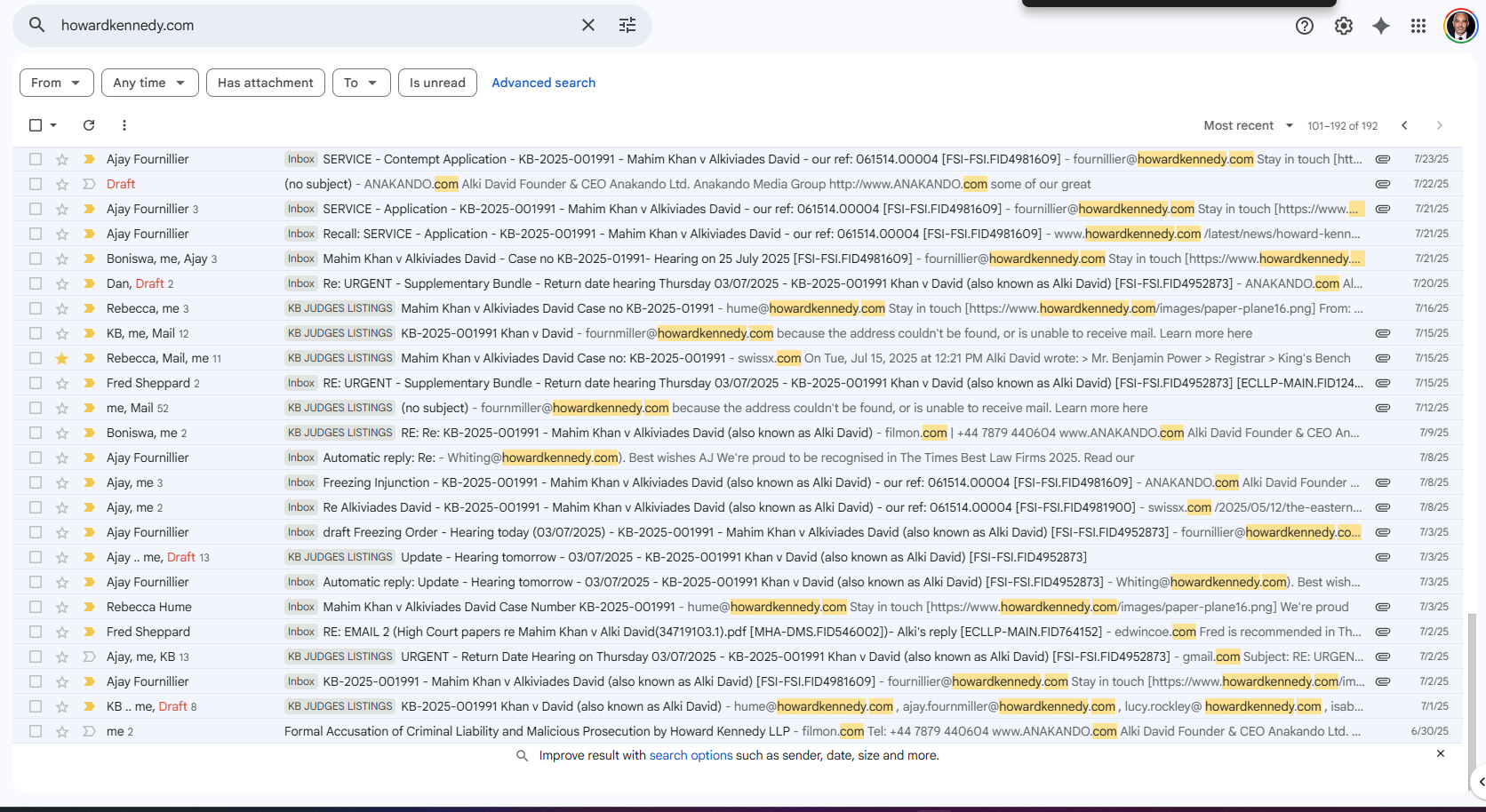The image size is (1486, 812).
Task: Refresh the email list
Action: (89, 125)
